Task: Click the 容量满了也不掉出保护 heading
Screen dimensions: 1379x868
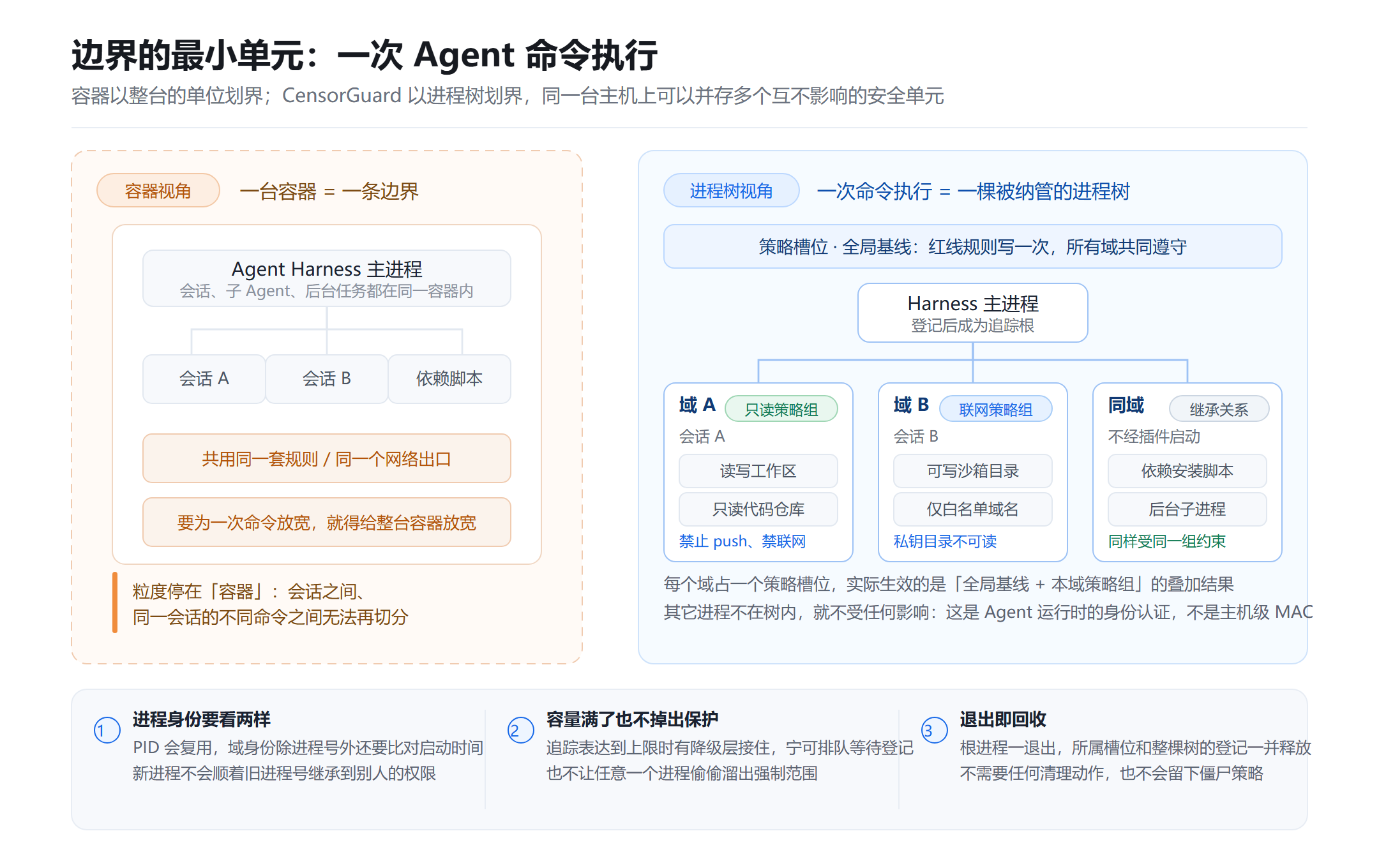Action: click(x=633, y=719)
